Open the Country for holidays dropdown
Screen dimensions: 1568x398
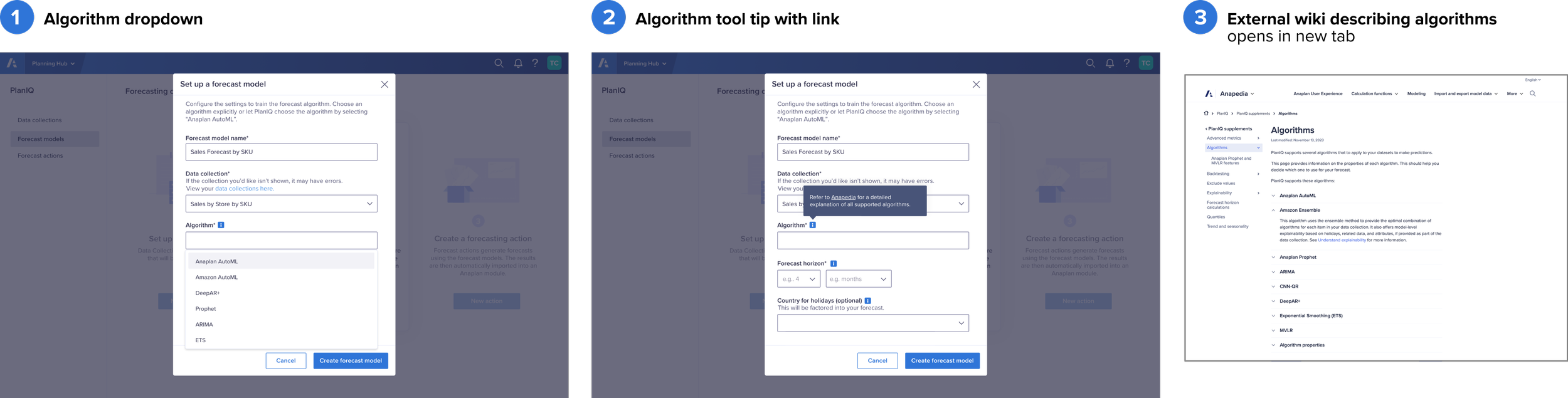[873, 323]
